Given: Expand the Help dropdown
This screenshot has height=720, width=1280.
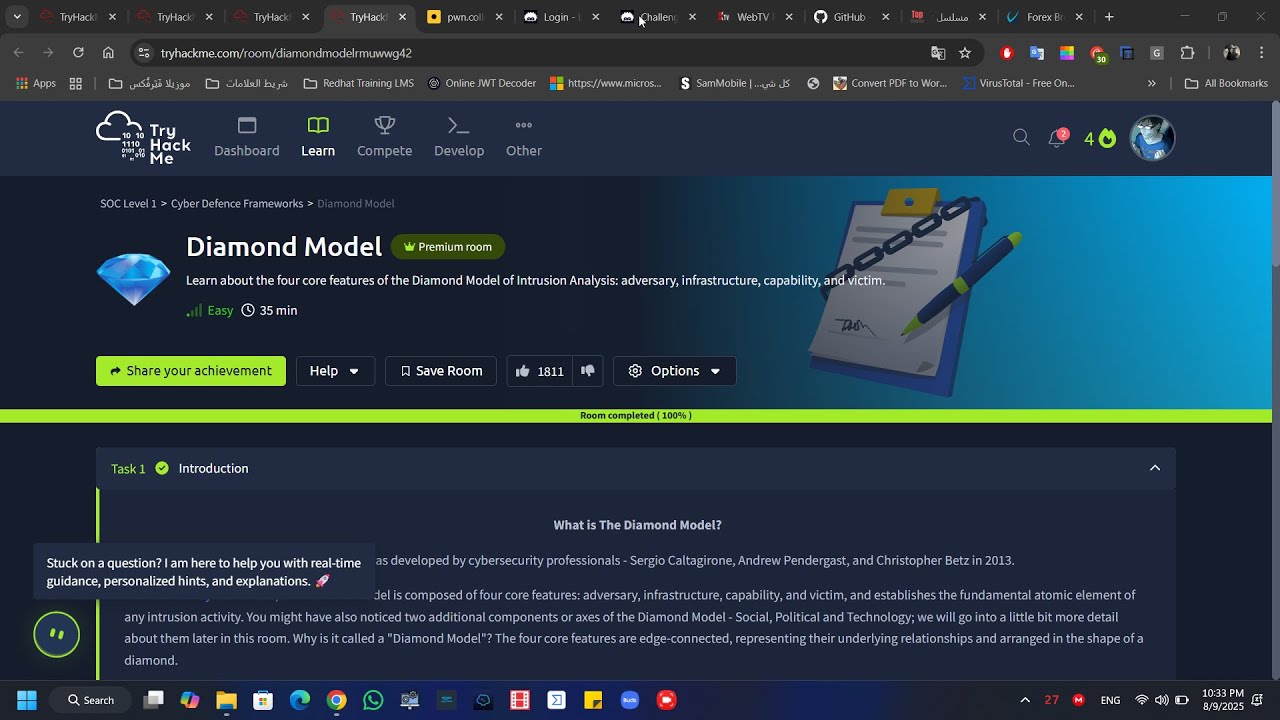Looking at the screenshot, I should tap(335, 371).
